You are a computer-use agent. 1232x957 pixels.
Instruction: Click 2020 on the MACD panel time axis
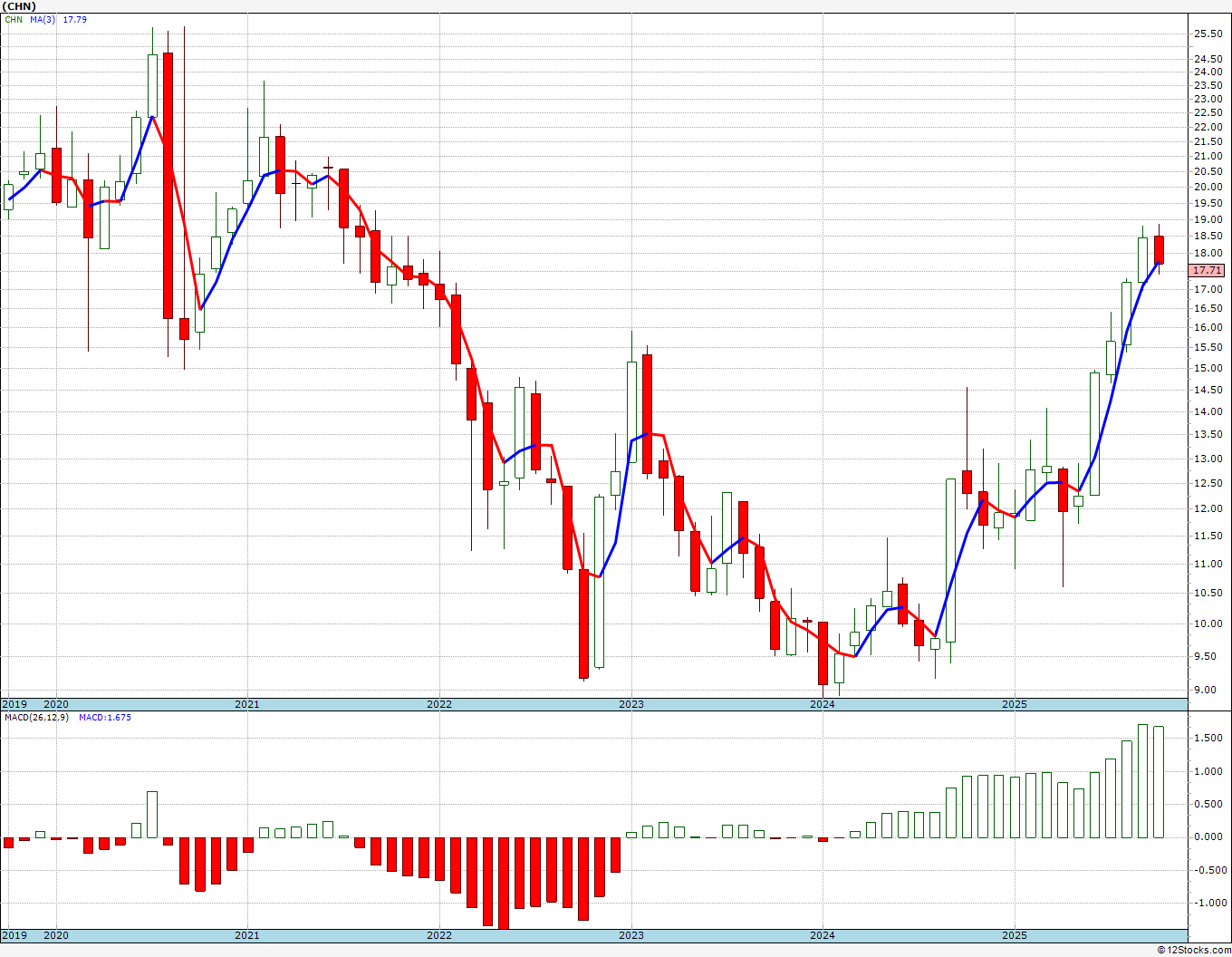pyautogui.click(x=56, y=935)
